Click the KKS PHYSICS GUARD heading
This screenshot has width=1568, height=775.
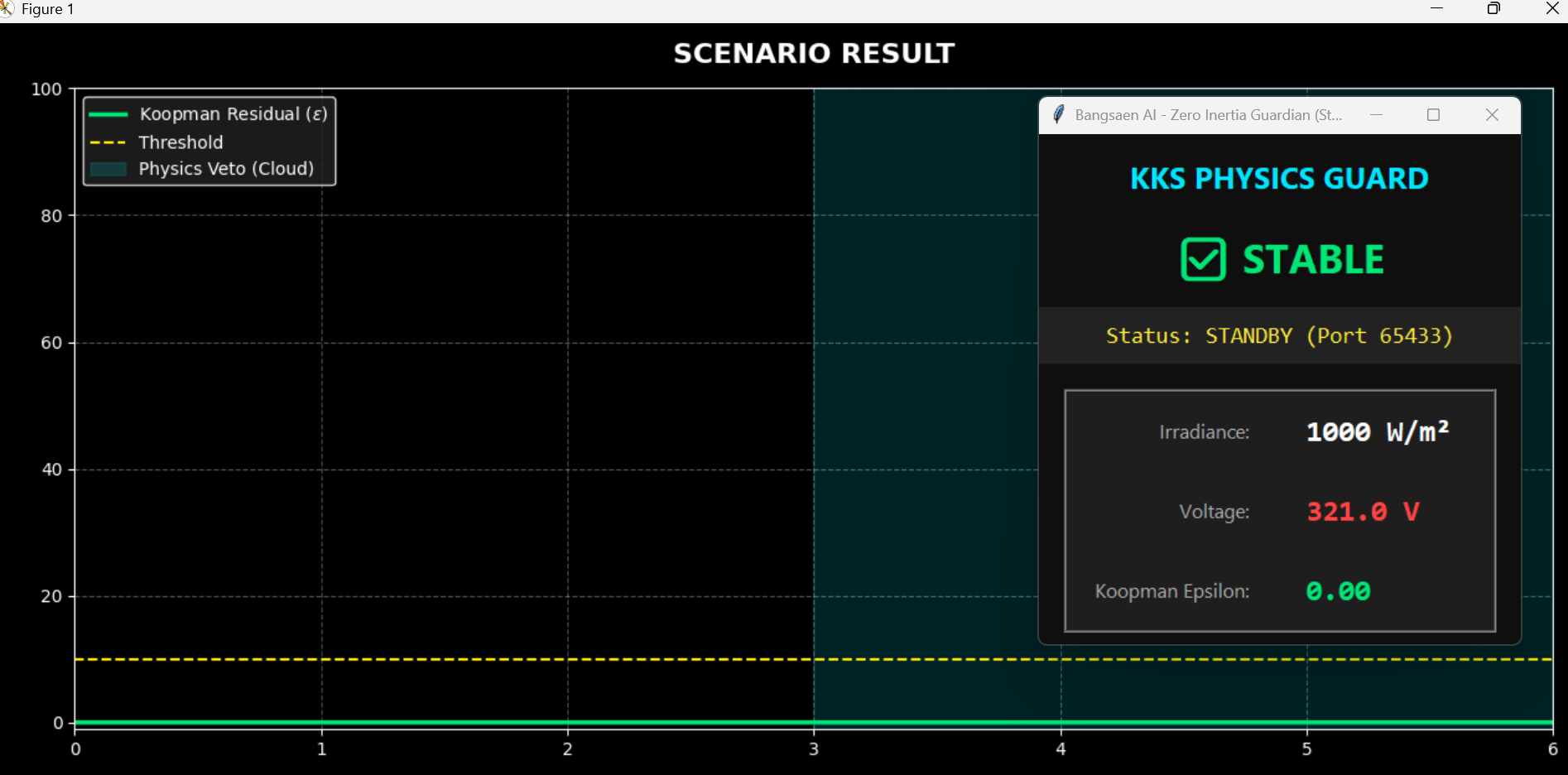pyautogui.click(x=1278, y=178)
